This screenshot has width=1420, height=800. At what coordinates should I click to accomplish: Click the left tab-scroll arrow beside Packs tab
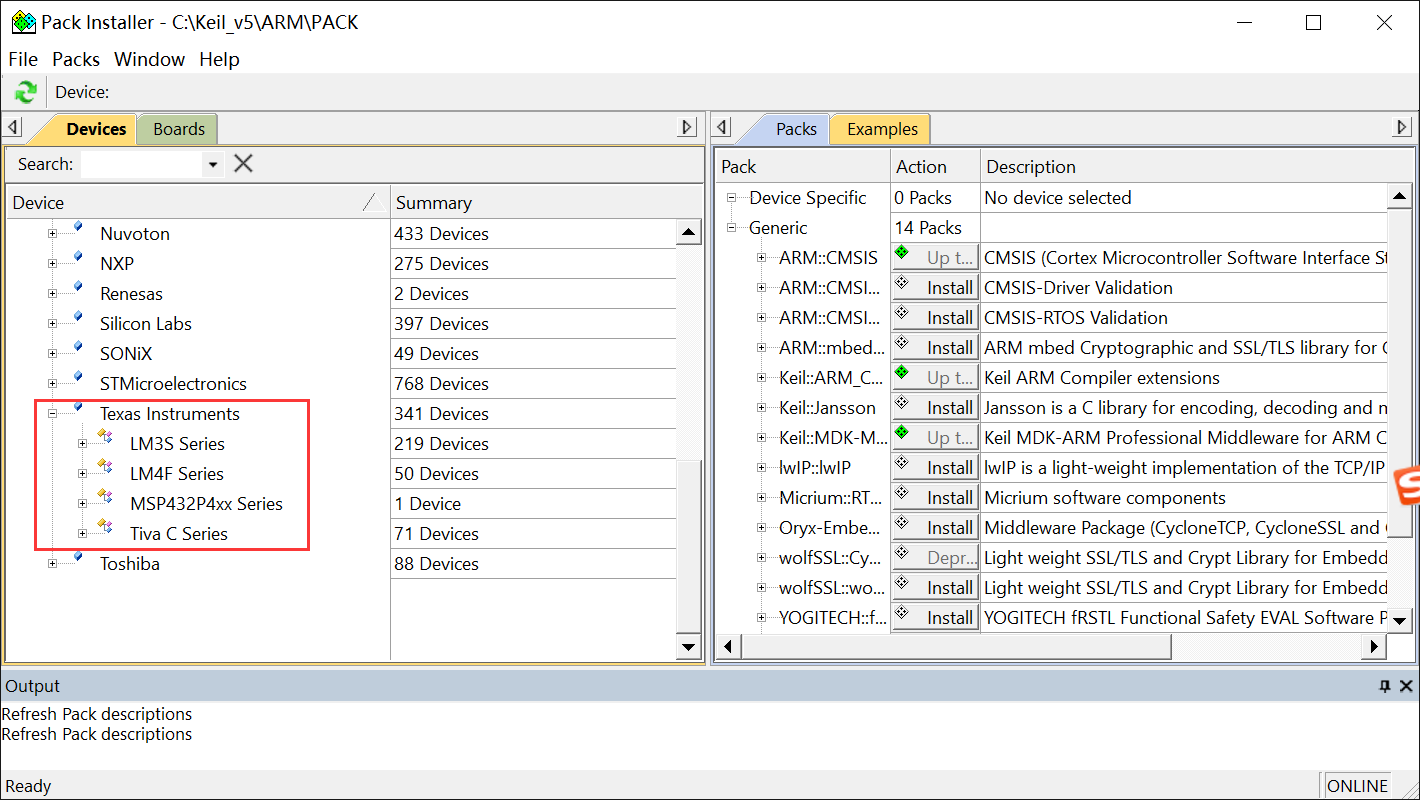[x=723, y=128]
